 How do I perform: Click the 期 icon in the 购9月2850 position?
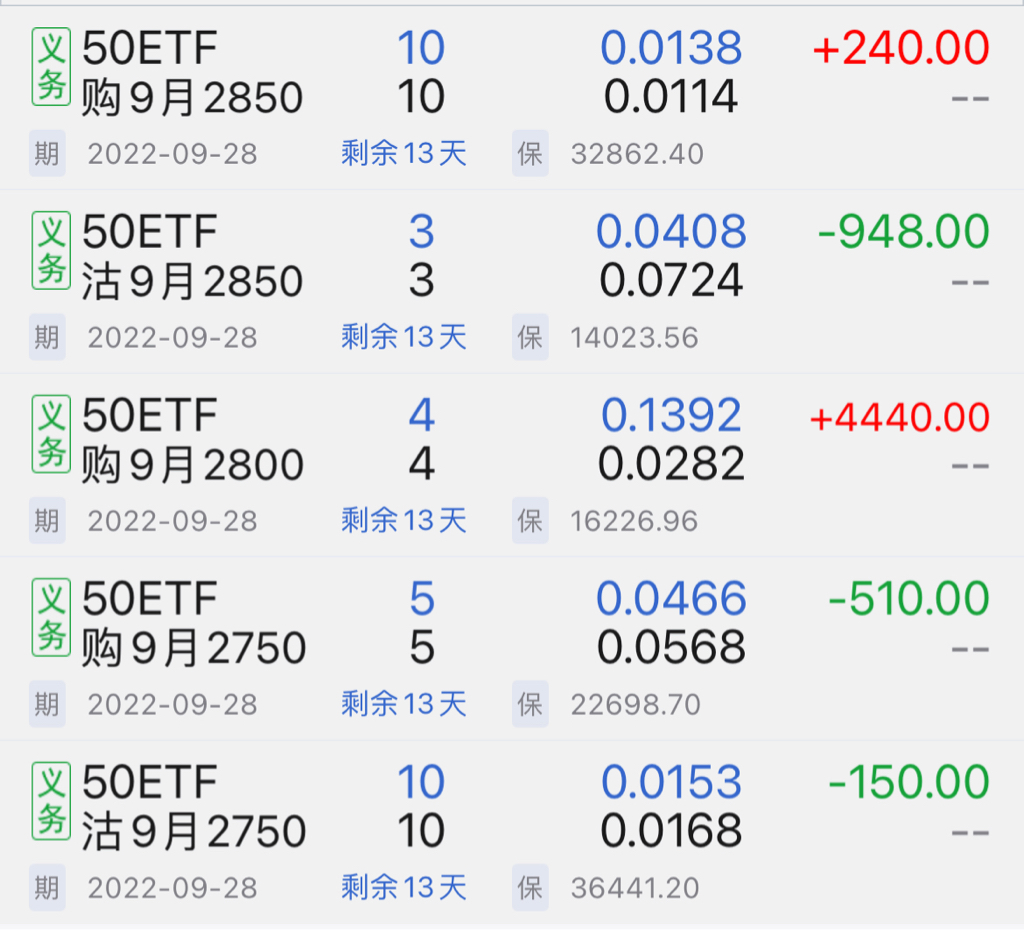(47, 154)
